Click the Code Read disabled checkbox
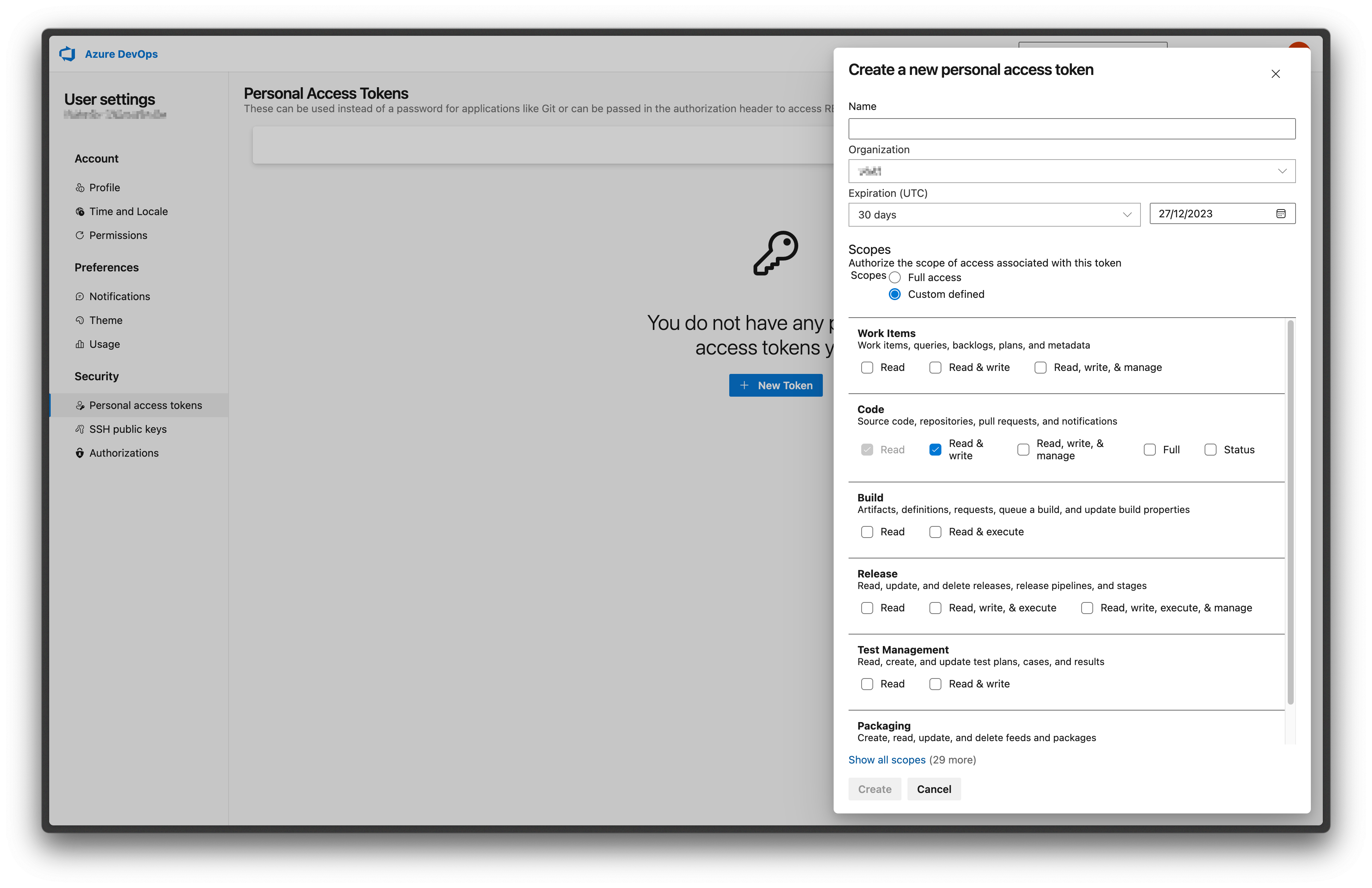The image size is (1372, 888). [x=867, y=450]
